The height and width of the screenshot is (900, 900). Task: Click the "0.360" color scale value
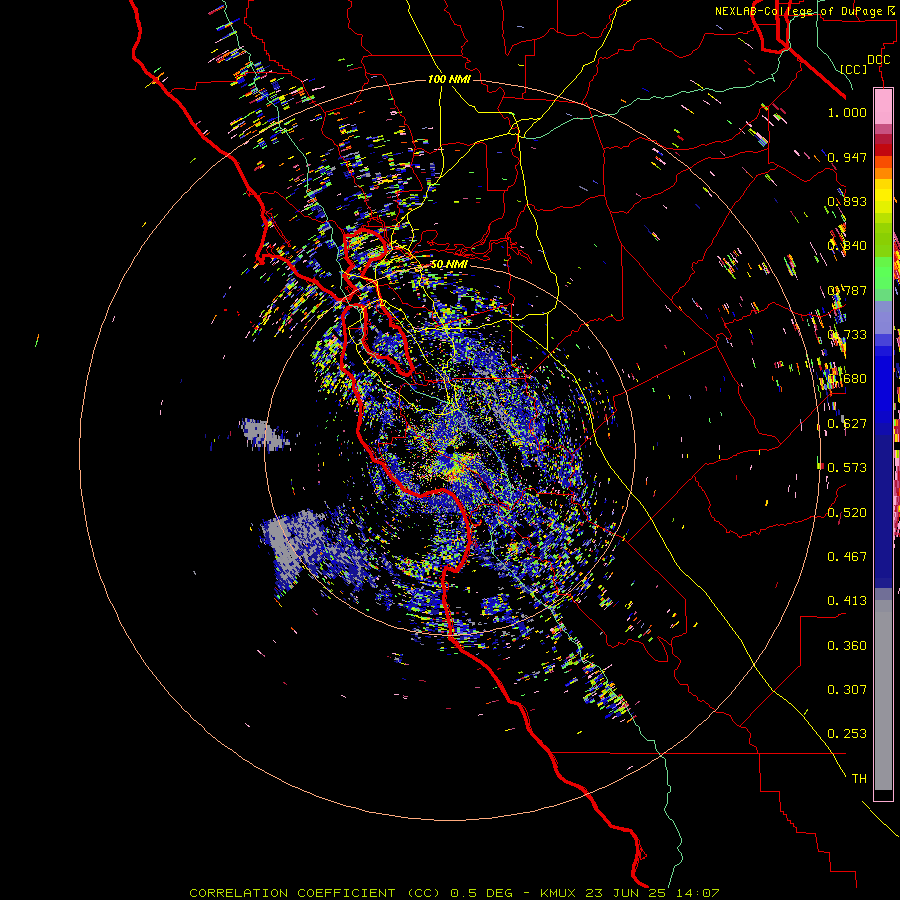[x=847, y=646]
